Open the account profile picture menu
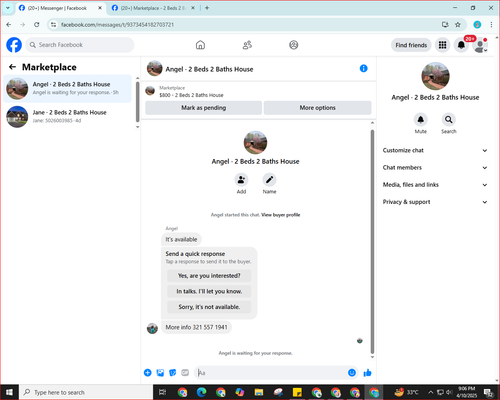The height and width of the screenshot is (400, 500). (480, 45)
